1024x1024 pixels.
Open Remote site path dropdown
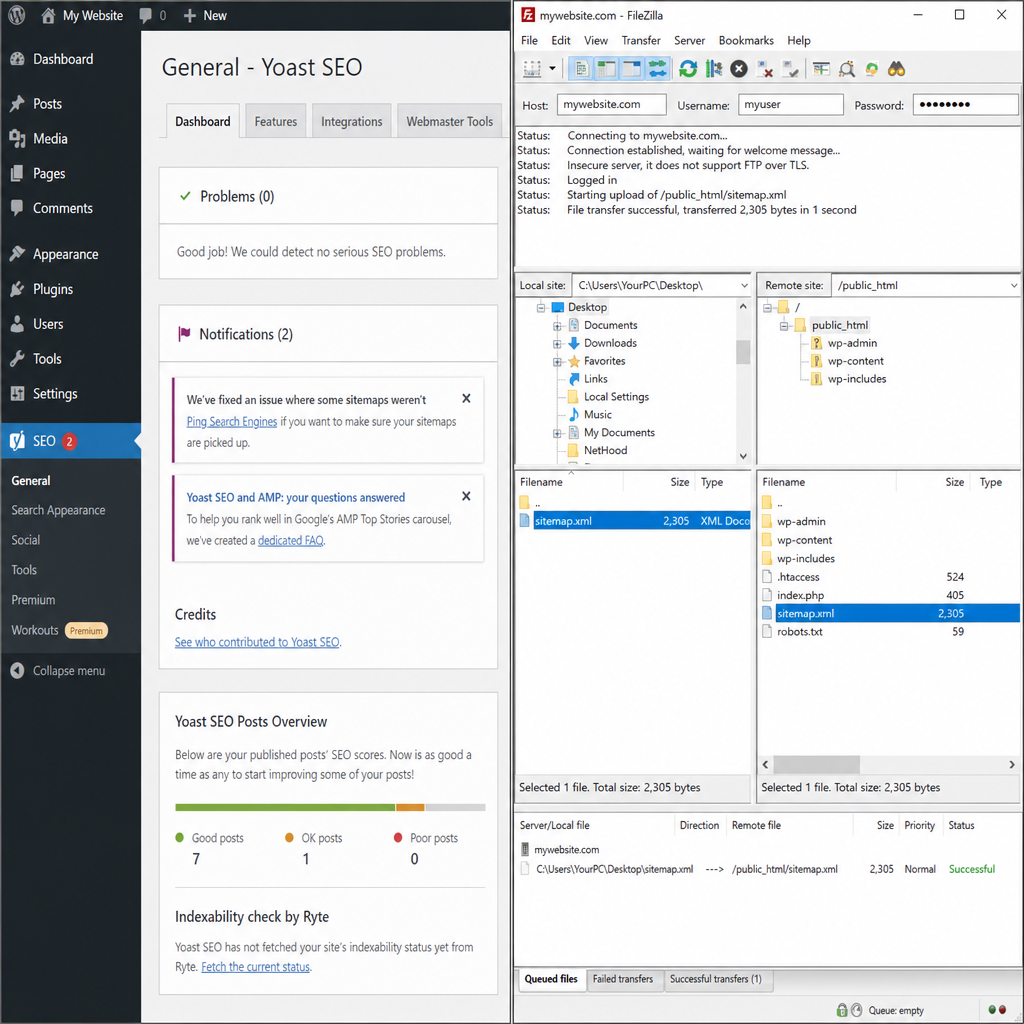pos(1014,285)
